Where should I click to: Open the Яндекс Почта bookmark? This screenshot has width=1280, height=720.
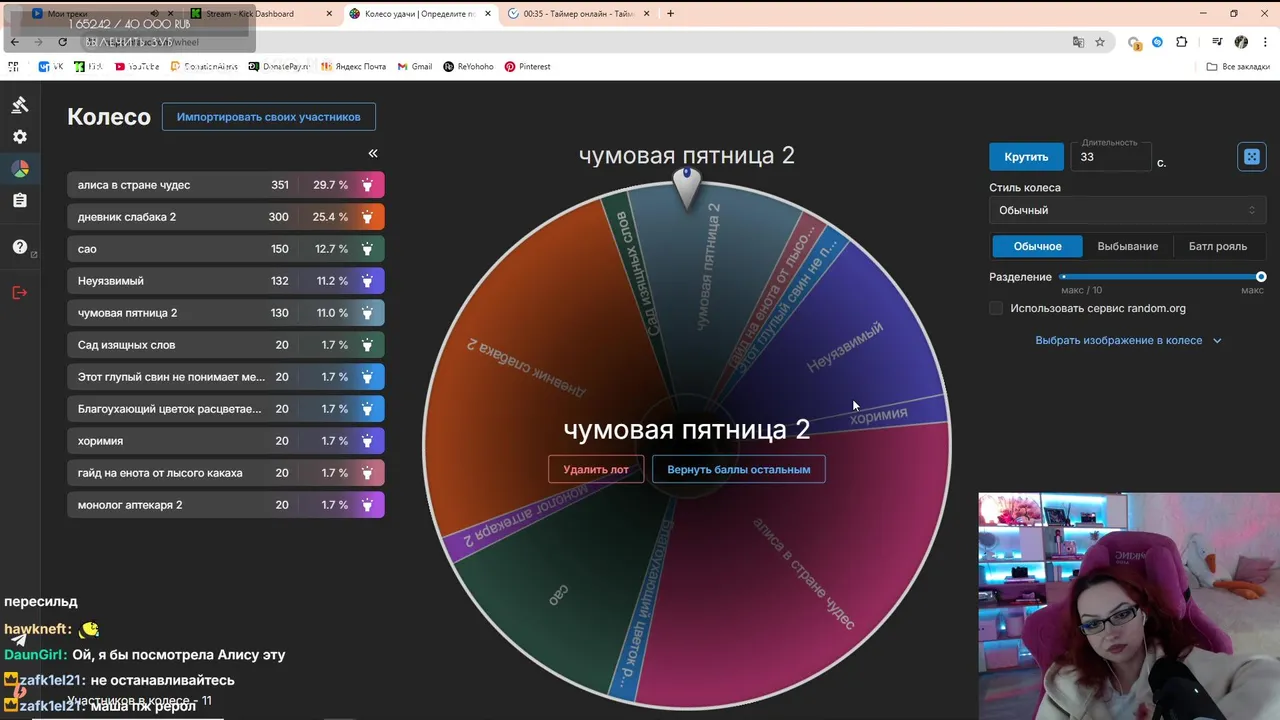pyautogui.click(x=353, y=67)
